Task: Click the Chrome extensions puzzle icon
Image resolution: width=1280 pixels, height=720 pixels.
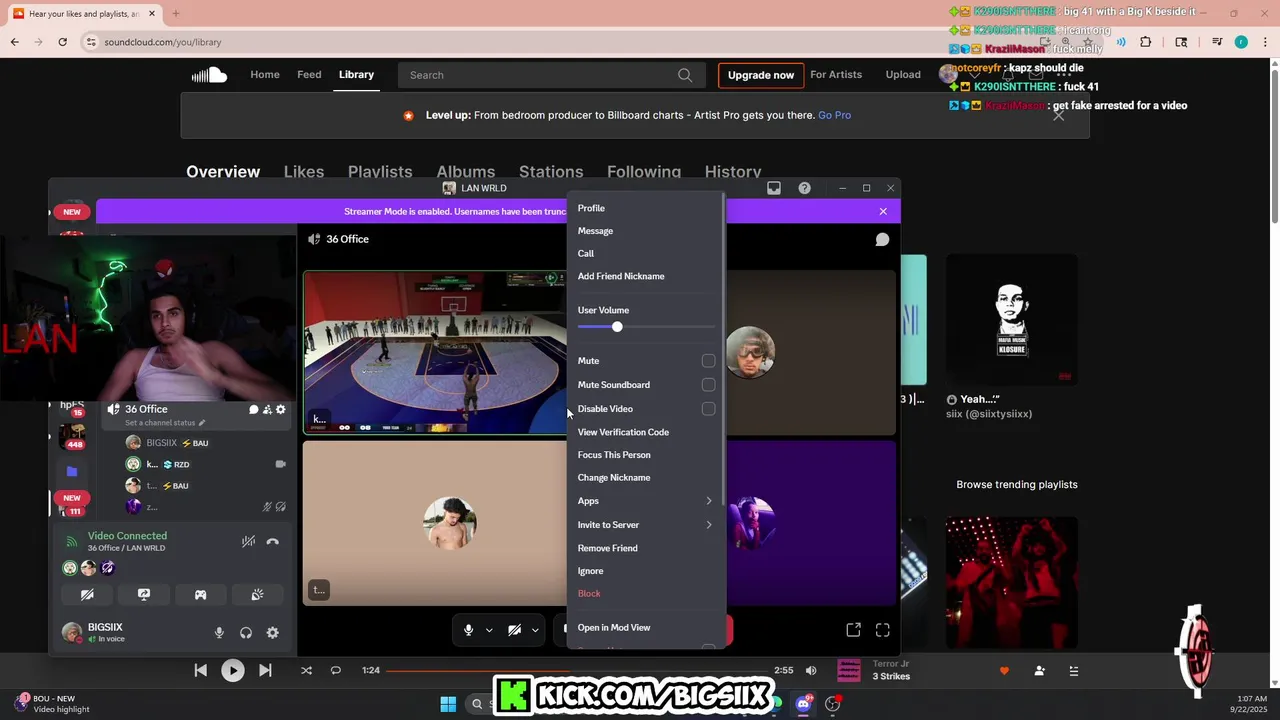Action: 1146,42
